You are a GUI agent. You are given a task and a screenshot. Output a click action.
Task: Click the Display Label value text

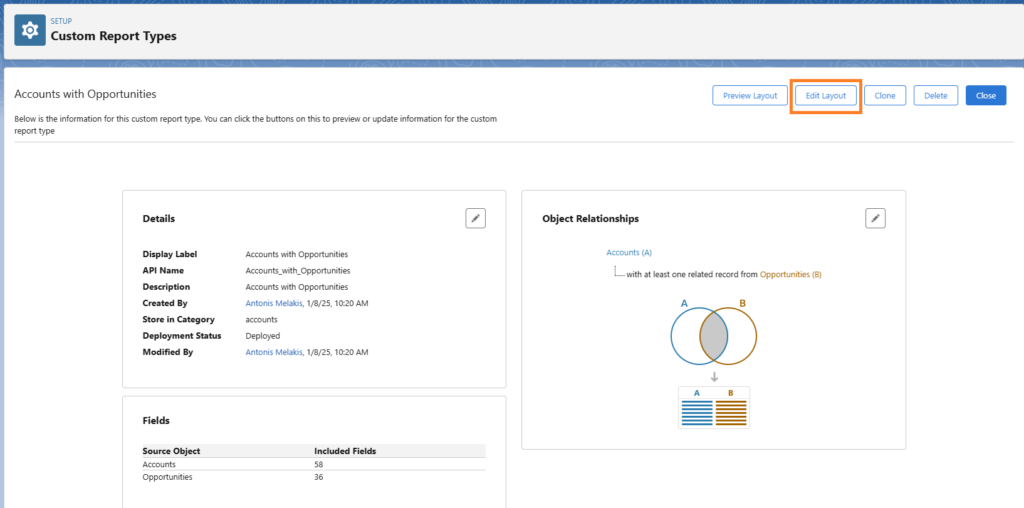(x=296, y=254)
